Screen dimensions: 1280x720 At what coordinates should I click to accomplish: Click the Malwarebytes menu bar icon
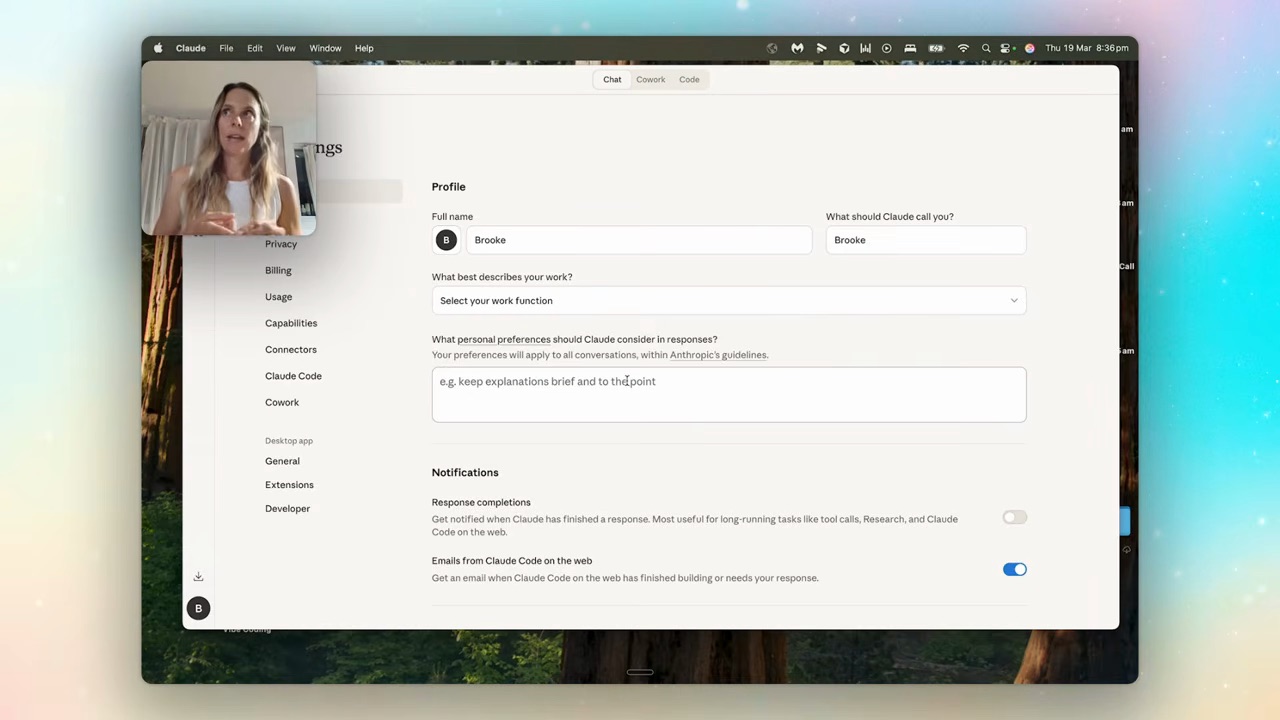[797, 48]
